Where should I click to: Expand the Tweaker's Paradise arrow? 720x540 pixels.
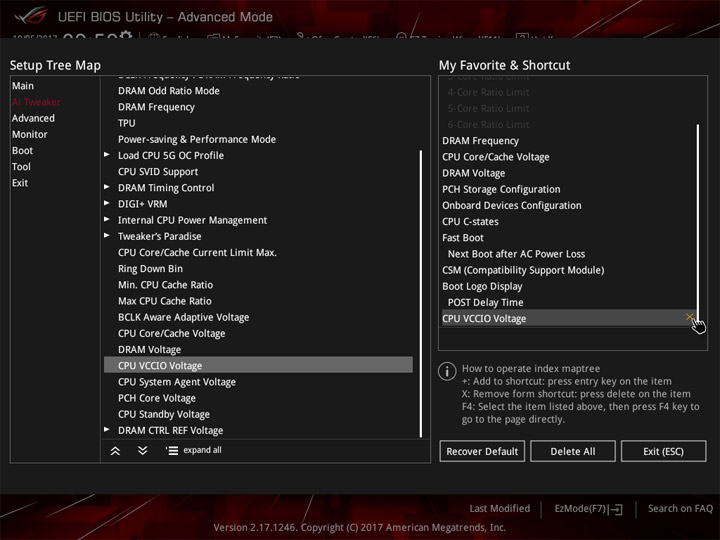coord(107,235)
